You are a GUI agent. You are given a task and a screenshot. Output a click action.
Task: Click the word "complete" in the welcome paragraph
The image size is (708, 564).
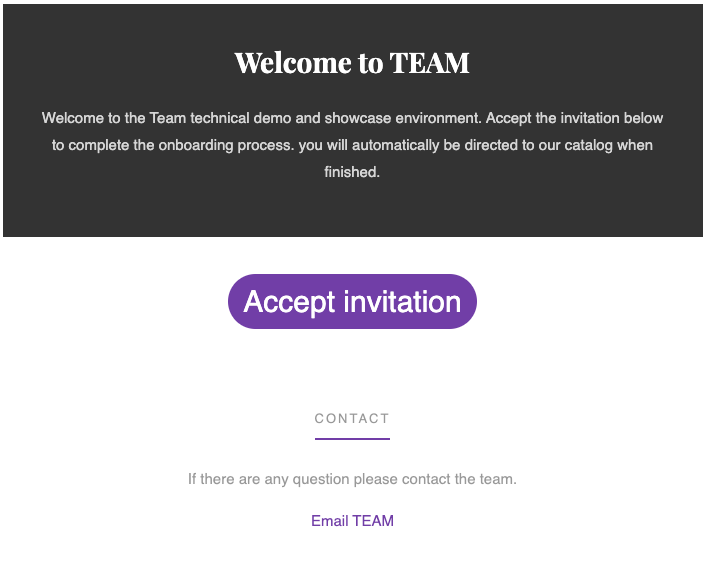(x=98, y=145)
